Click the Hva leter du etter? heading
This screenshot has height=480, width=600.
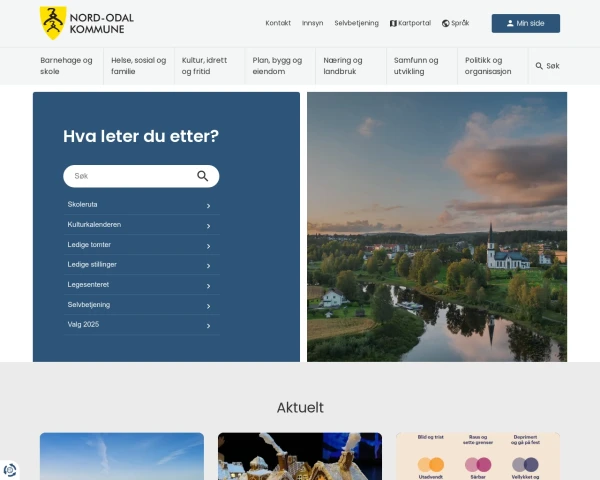141,136
